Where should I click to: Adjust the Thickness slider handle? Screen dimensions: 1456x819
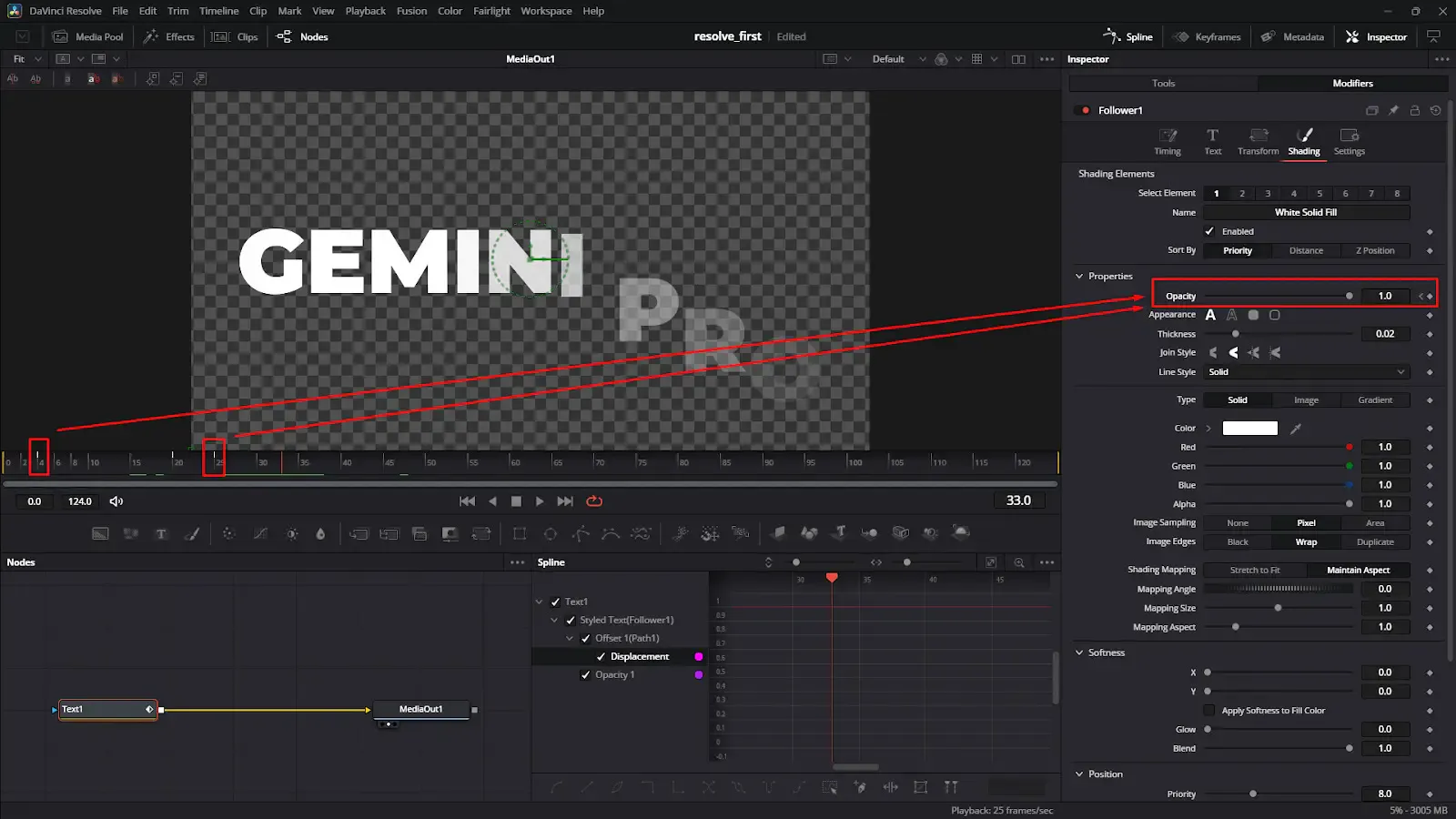pyautogui.click(x=1235, y=334)
